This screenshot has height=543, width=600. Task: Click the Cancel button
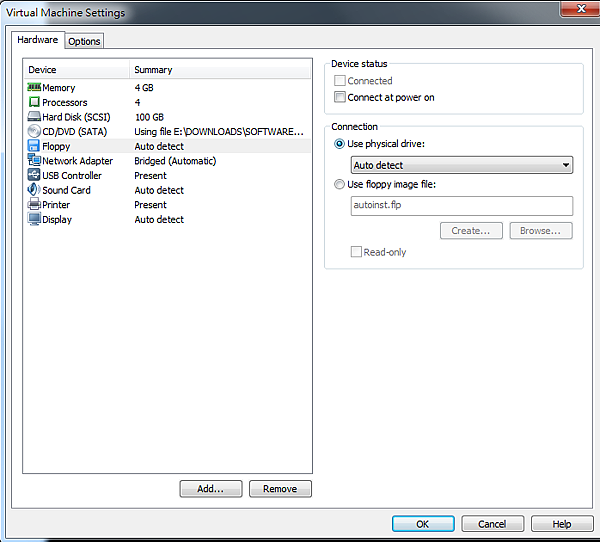492,524
